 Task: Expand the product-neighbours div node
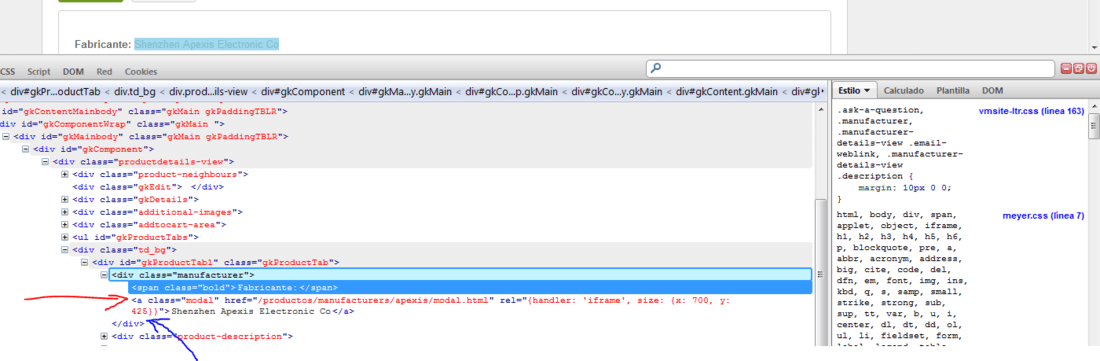pyautogui.click(x=65, y=175)
